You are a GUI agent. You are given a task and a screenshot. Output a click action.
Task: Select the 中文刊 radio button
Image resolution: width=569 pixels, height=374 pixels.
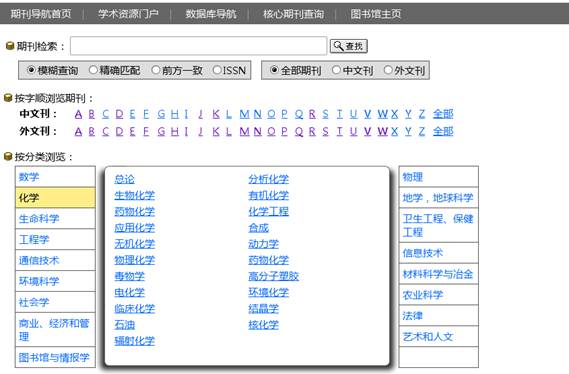pos(336,70)
